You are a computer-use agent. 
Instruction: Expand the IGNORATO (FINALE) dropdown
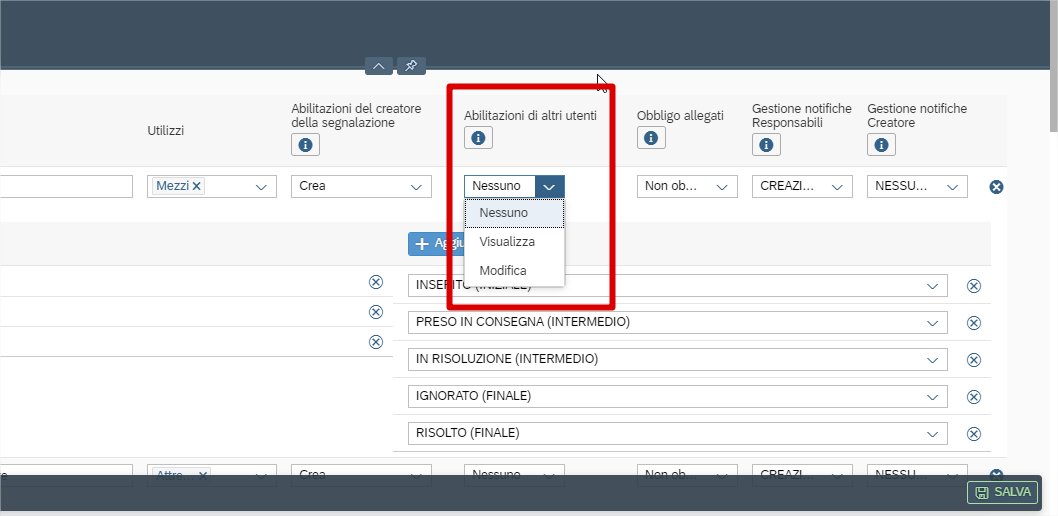point(932,397)
